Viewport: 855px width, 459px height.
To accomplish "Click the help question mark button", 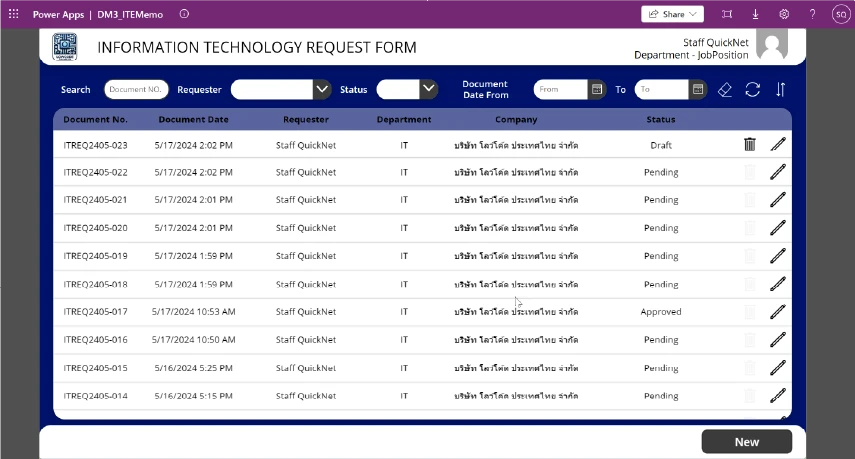I will tap(812, 14).
